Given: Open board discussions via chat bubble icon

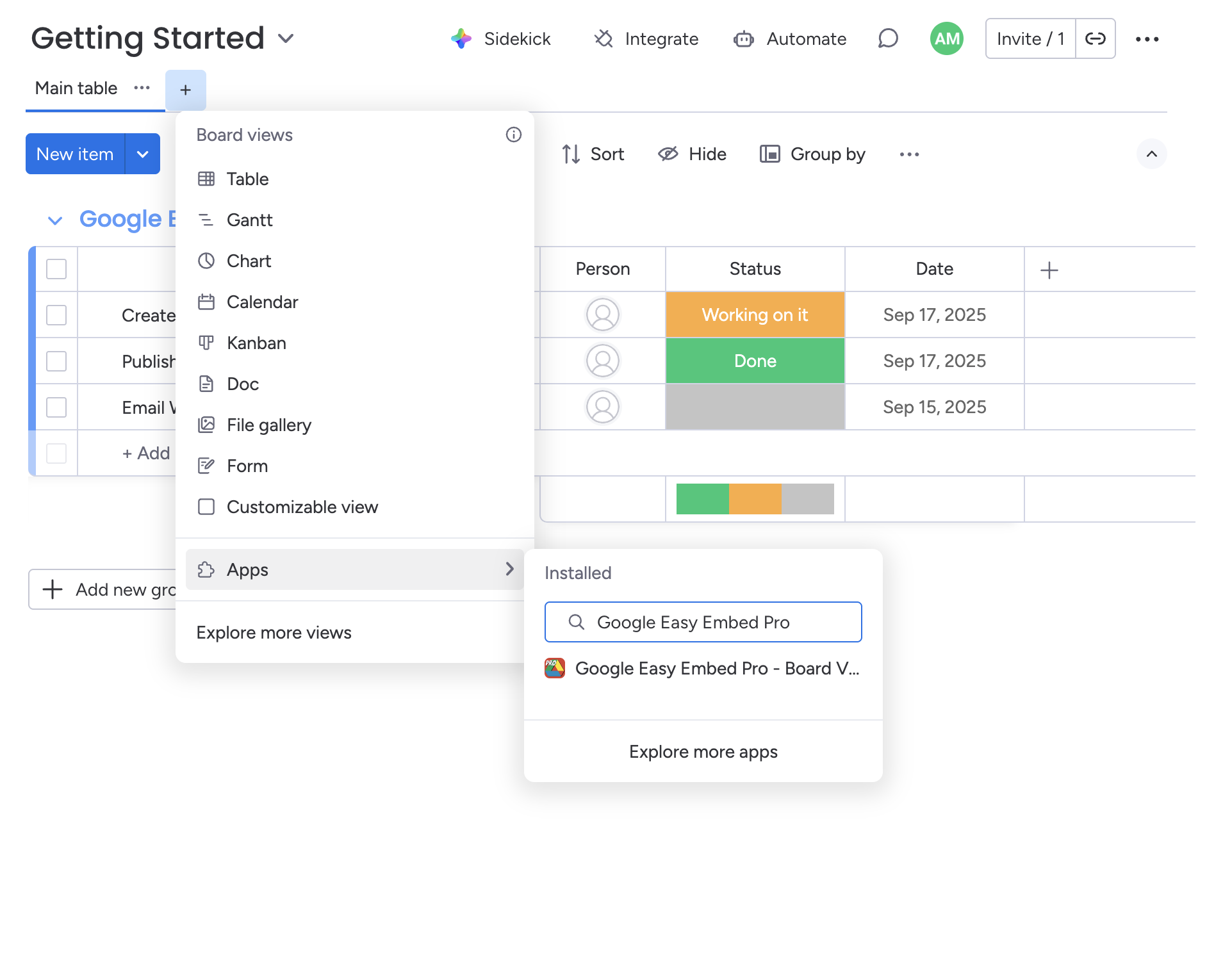Looking at the screenshot, I should tap(887, 38).
